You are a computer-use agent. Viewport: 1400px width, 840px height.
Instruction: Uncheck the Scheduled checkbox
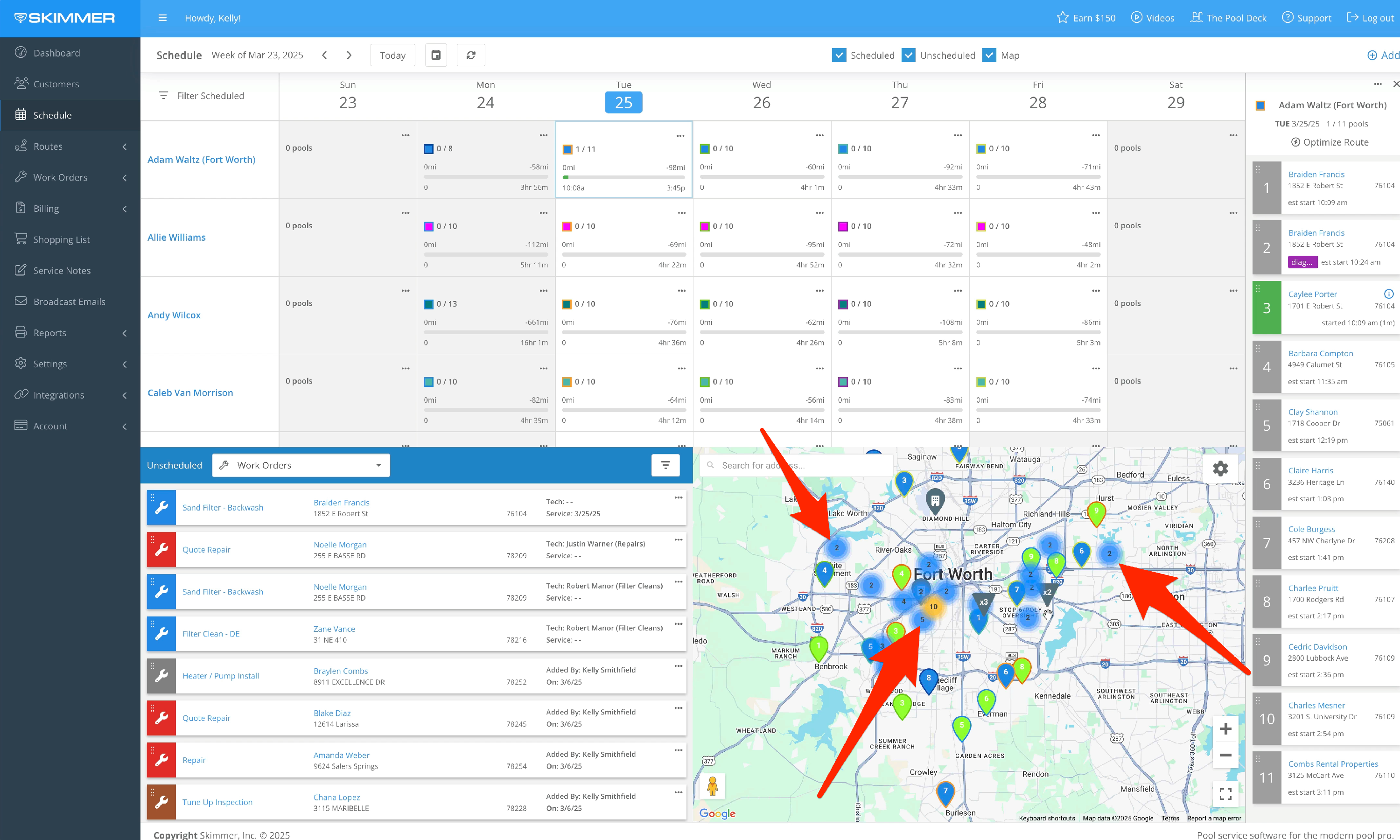point(839,55)
